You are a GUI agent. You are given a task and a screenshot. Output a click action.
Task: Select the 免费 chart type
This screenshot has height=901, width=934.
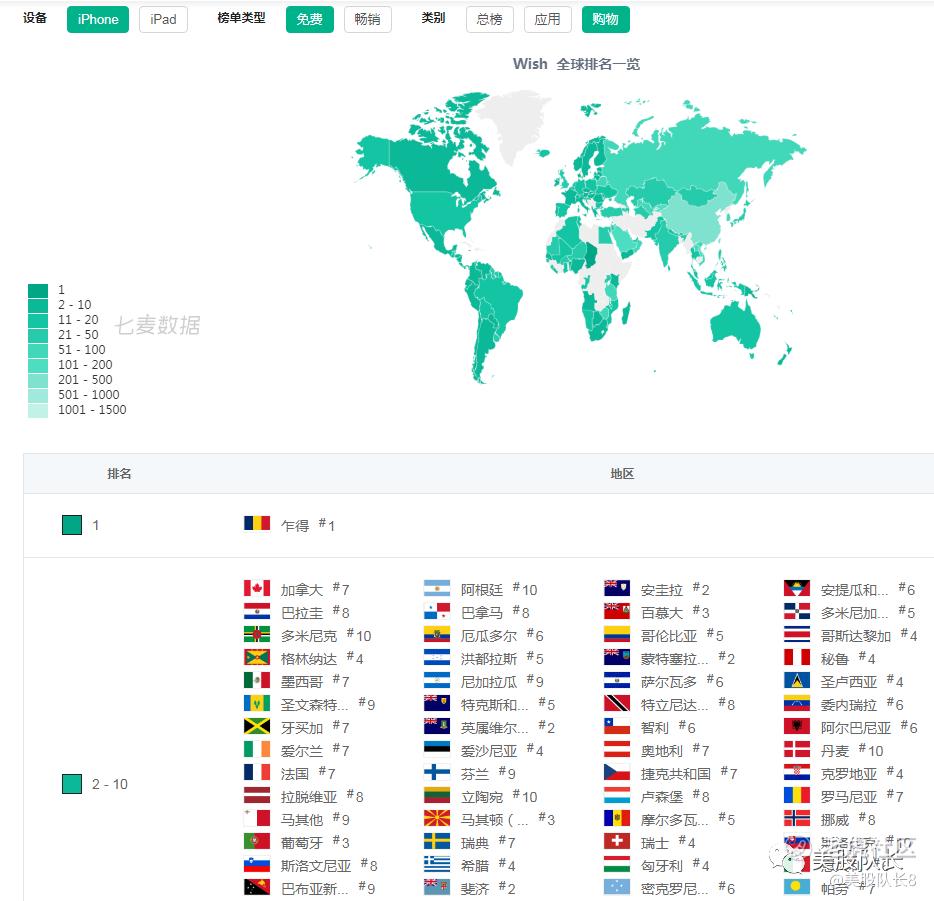click(310, 20)
